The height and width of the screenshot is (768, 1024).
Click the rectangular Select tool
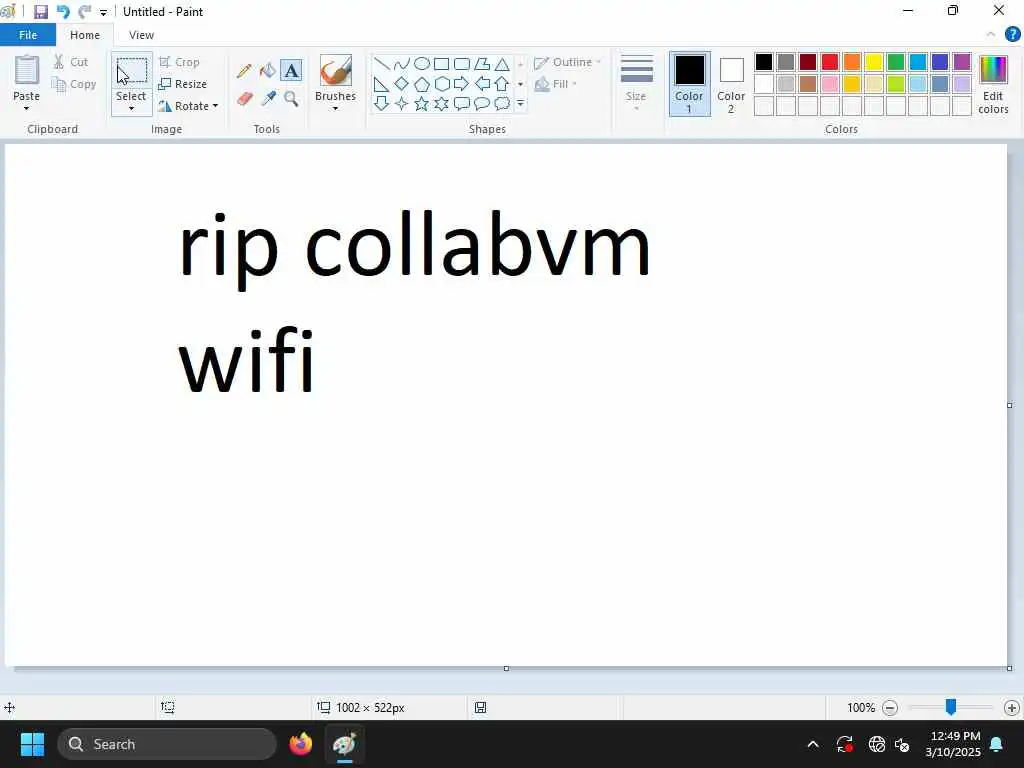(x=131, y=71)
